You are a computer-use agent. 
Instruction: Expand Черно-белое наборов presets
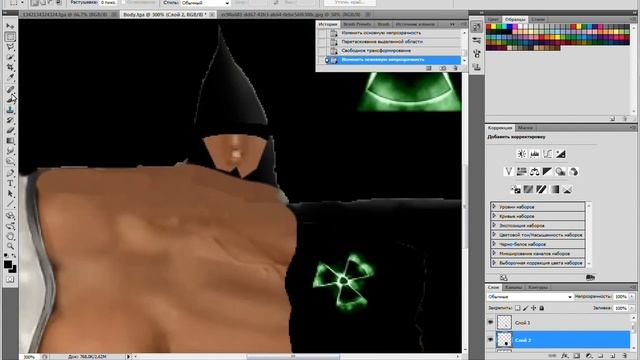pyautogui.click(x=494, y=244)
